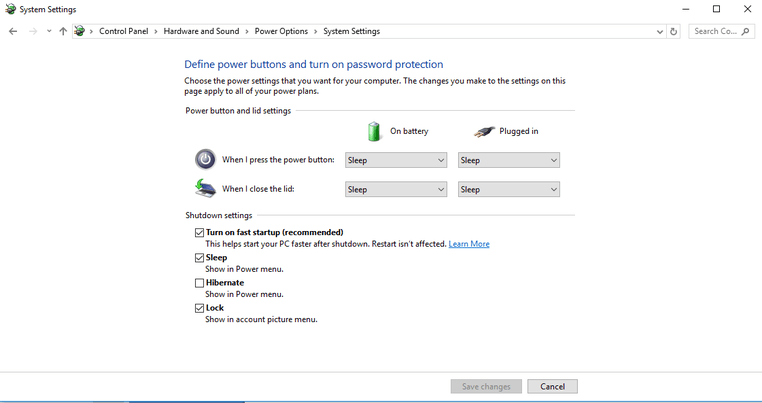Screen dimensions: 762x403
Task: Click the Plugged in power plug icon
Action: pyautogui.click(x=484, y=131)
